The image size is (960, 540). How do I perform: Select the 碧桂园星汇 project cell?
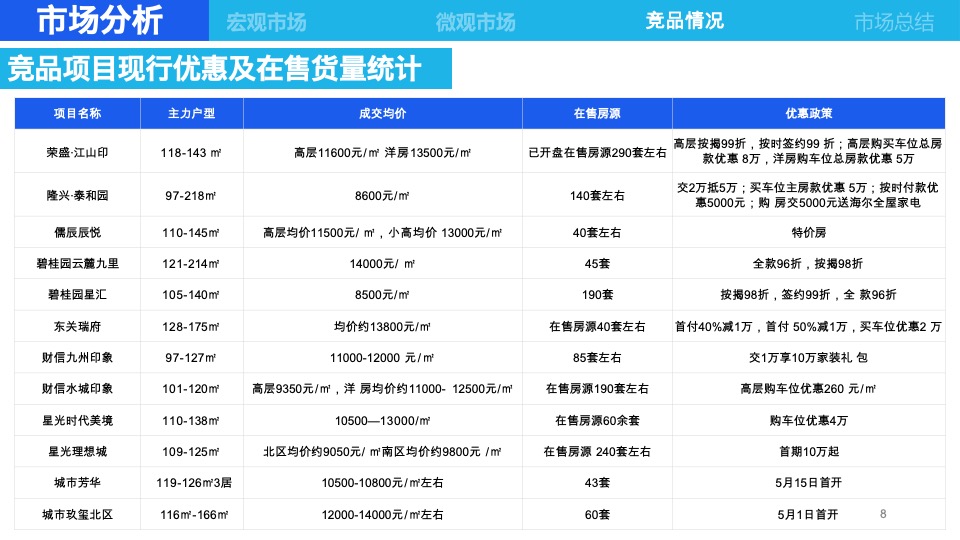click(x=77, y=294)
